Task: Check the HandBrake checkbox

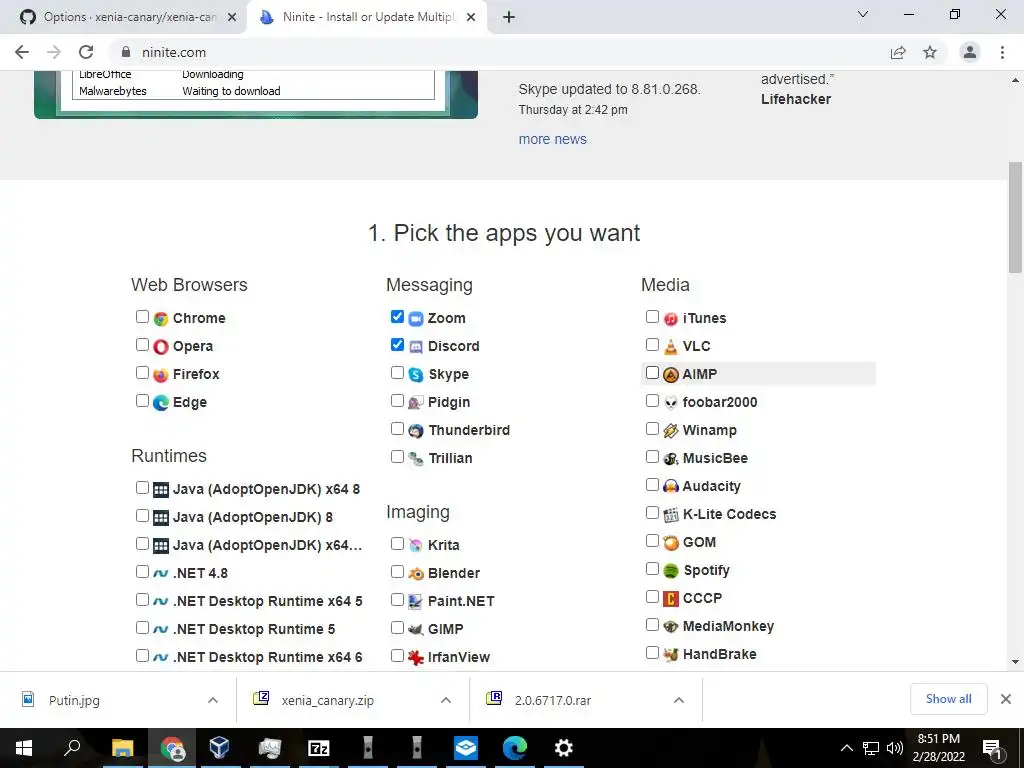Action: [x=652, y=652]
